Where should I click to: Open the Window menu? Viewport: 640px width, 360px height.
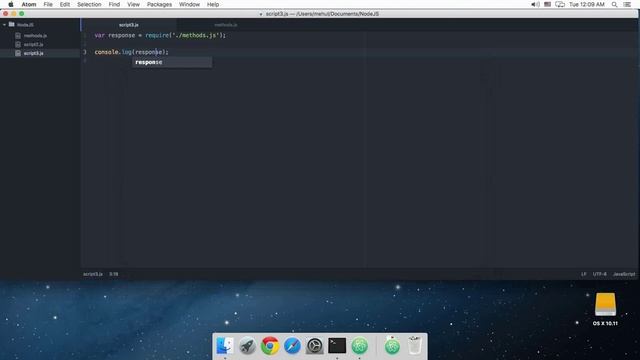[189, 4]
